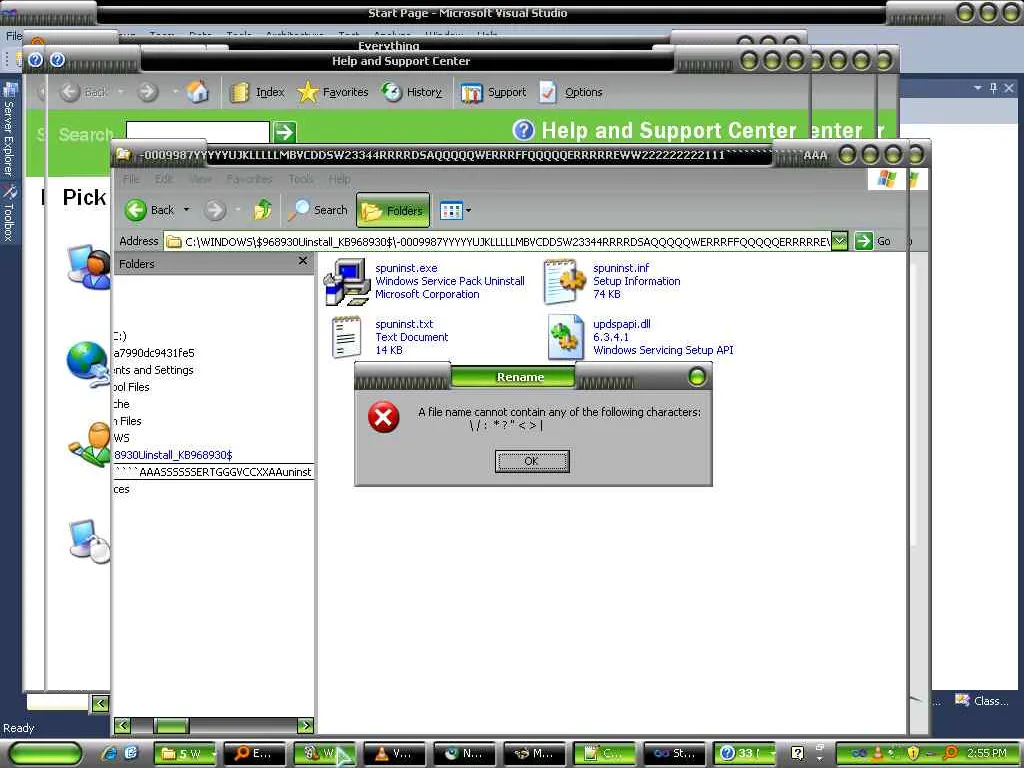1024x768 pixels.
Task: Click the Views icon in the Explorer toolbar
Action: pyautogui.click(x=451, y=210)
